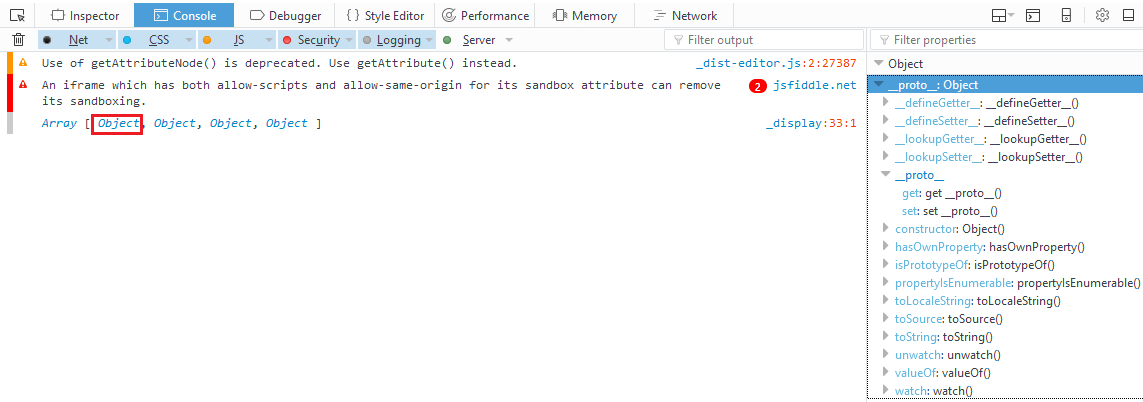The width and height of the screenshot is (1143, 402).
Task: Switch to the Inspector tab
Action: pyautogui.click(x=85, y=15)
